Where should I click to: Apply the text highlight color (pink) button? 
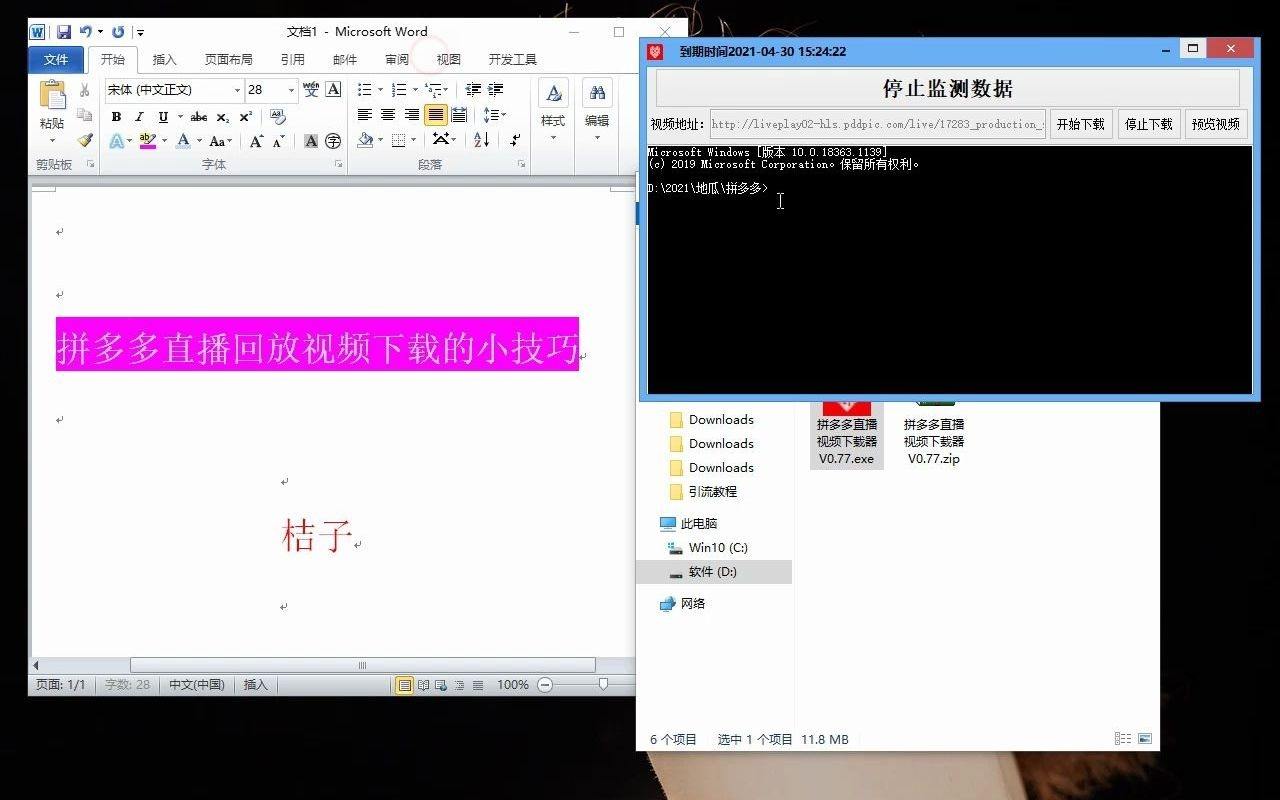click(x=147, y=141)
